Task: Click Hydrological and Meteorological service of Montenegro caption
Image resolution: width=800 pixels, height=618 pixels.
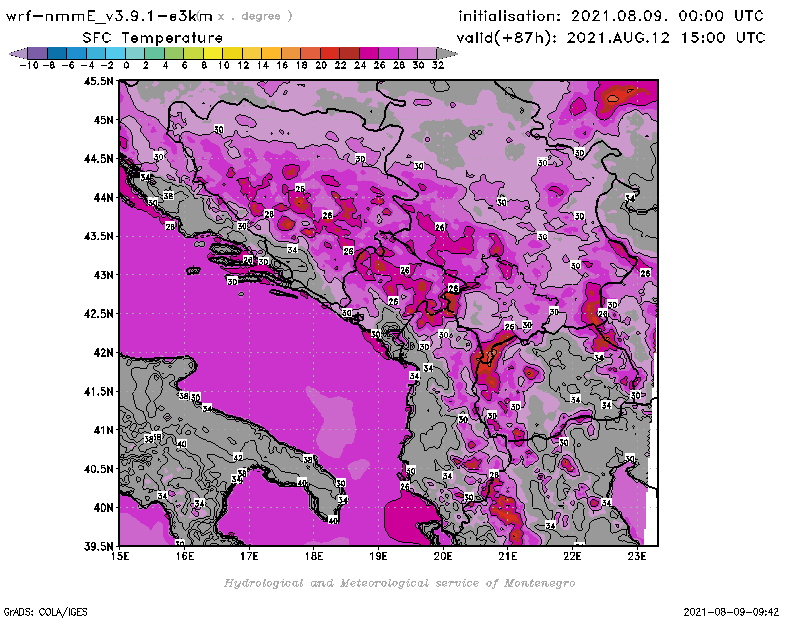Action: [x=398, y=583]
